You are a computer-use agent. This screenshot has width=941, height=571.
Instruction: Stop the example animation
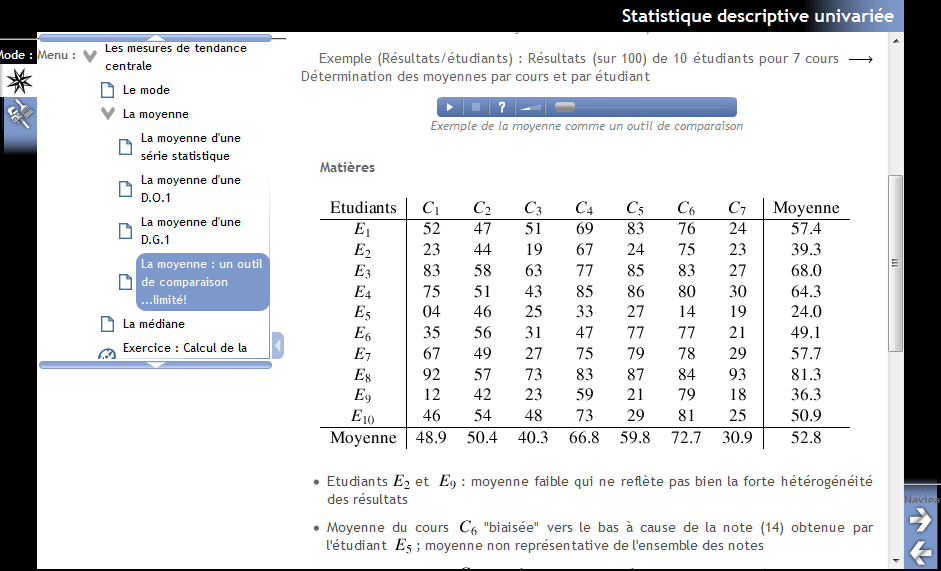[476, 107]
